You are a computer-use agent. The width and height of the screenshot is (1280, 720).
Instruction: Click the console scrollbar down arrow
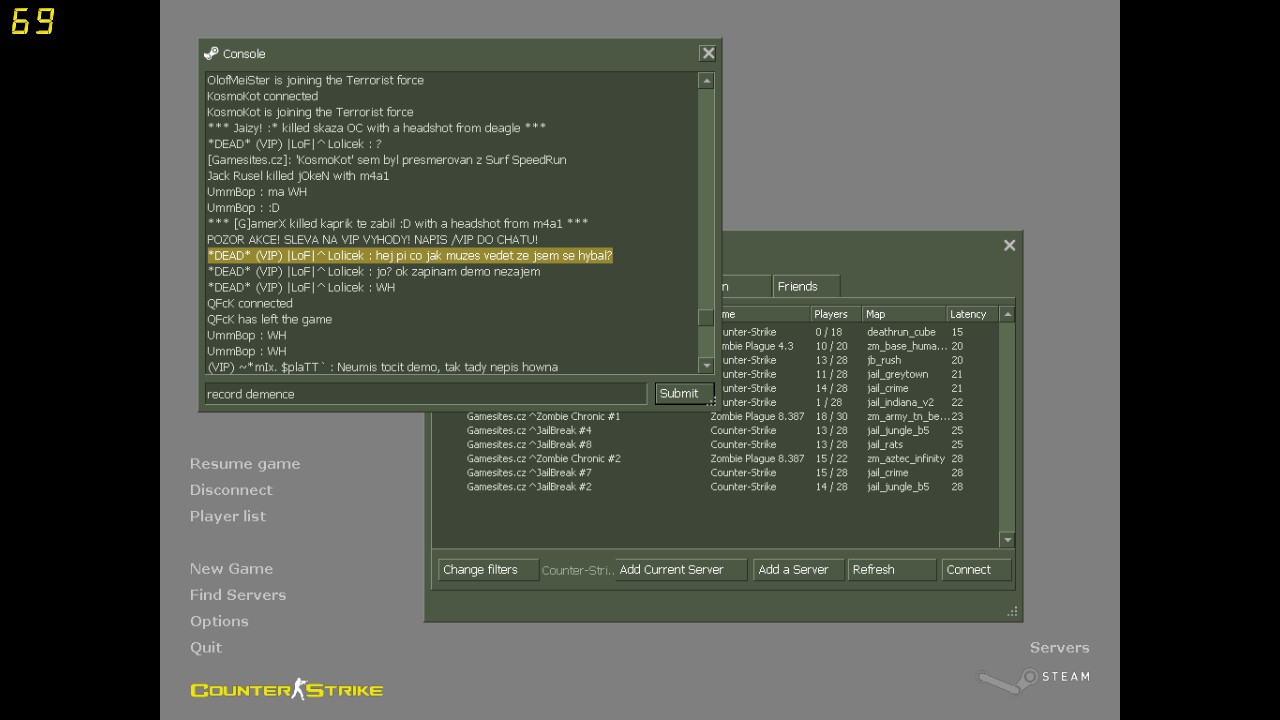pyautogui.click(x=706, y=365)
